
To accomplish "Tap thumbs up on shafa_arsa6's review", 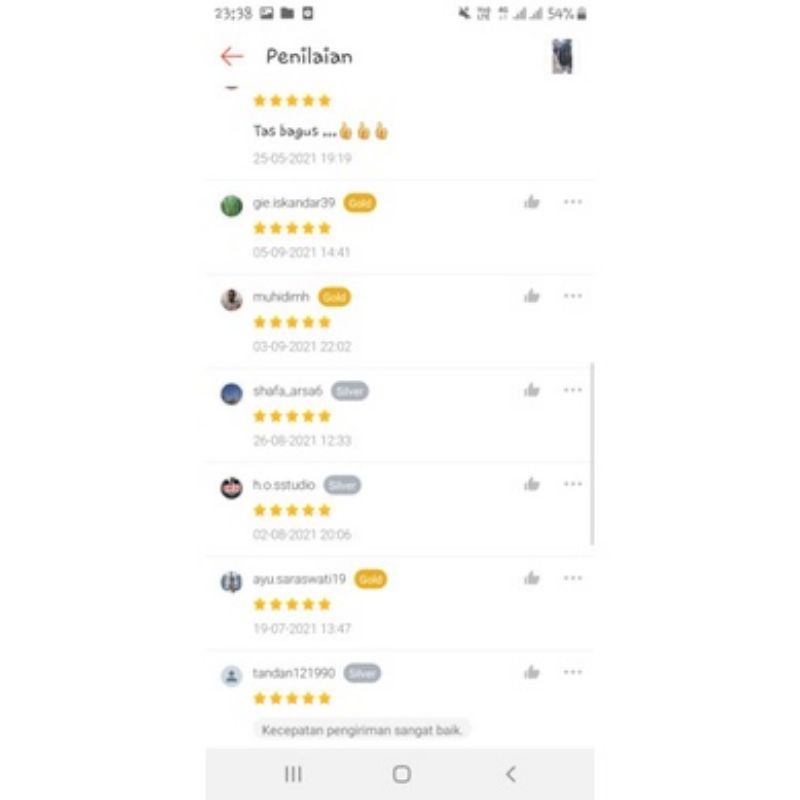I will pyautogui.click(x=532, y=390).
